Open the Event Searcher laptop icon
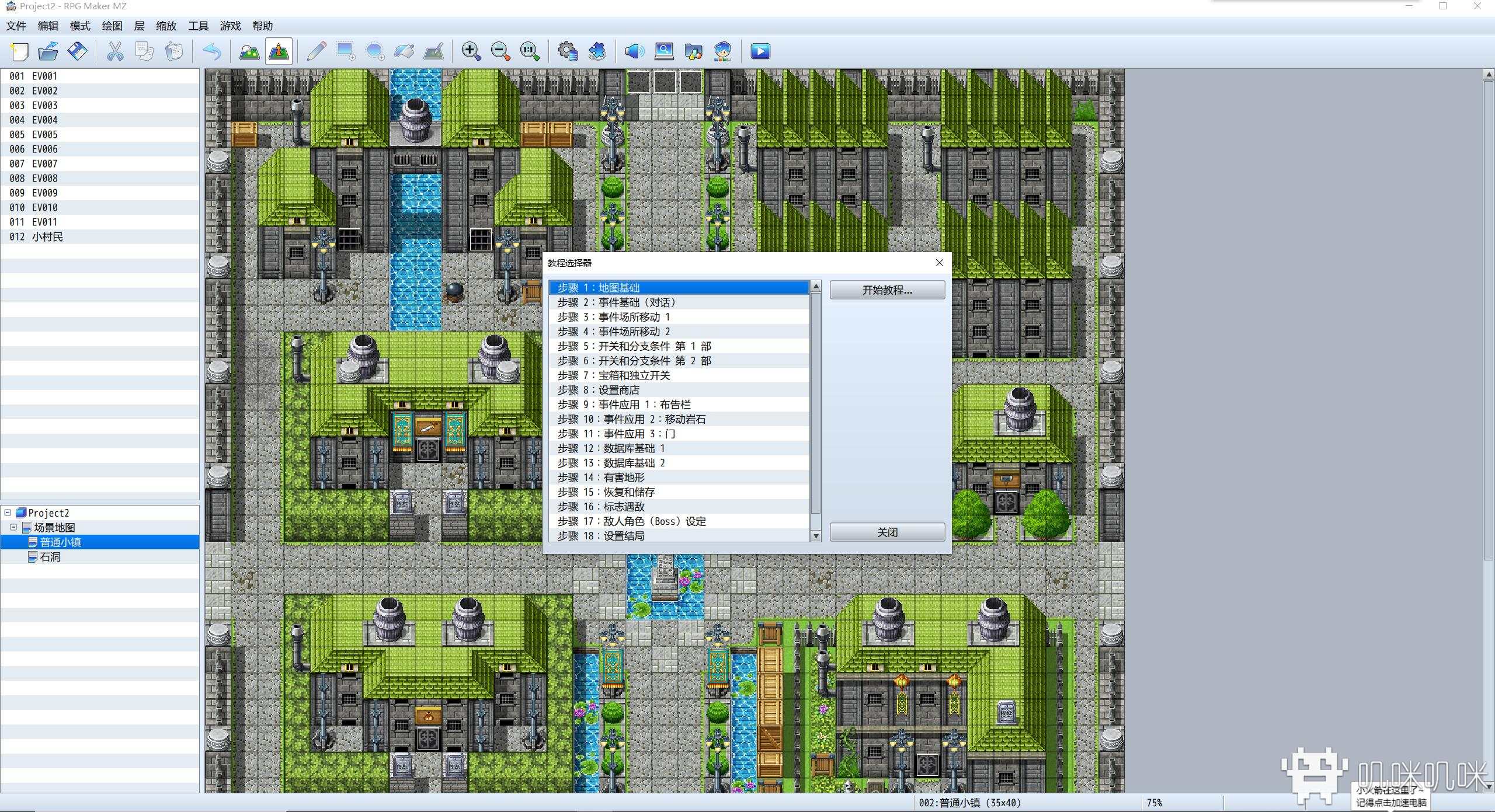The image size is (1495, 812). [664, 51]
